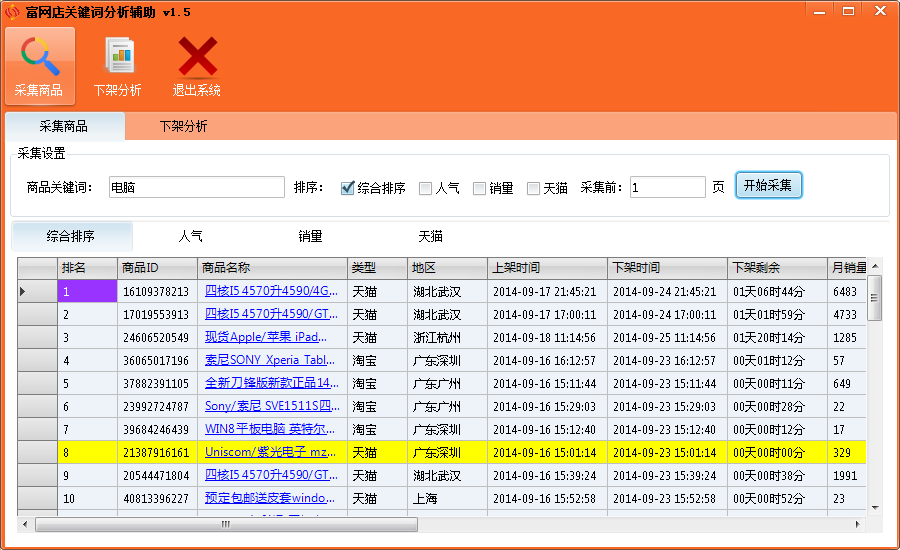Open the 销量 results tab
Image resolution: width=900 pixels, height=550 pixels.
[x=310, y=237]
